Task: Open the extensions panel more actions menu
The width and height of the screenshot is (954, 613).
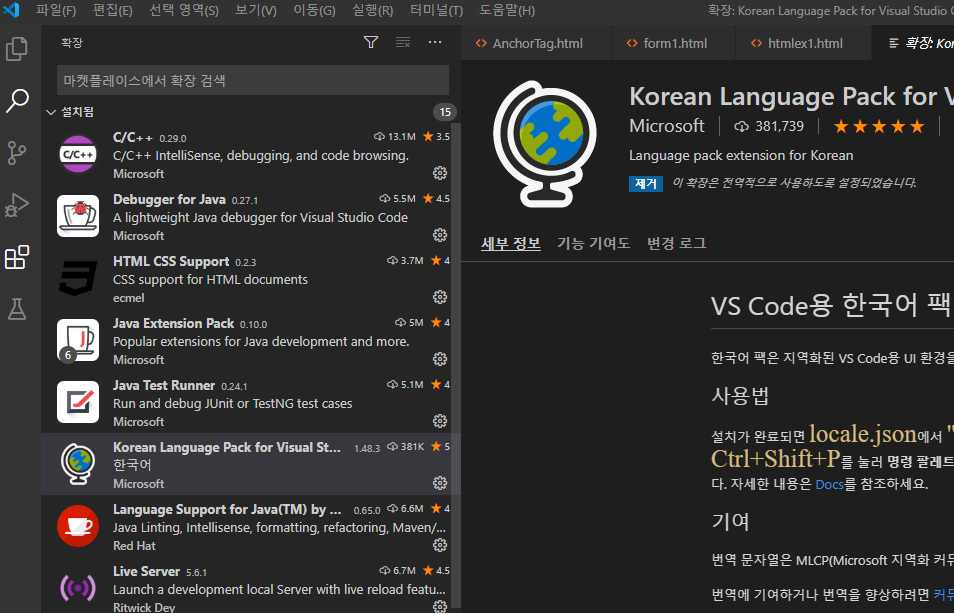Action: click(x=434, y=42)
